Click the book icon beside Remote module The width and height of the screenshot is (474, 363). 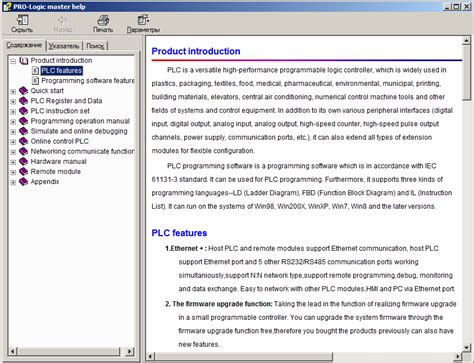(x=23, y=172)
